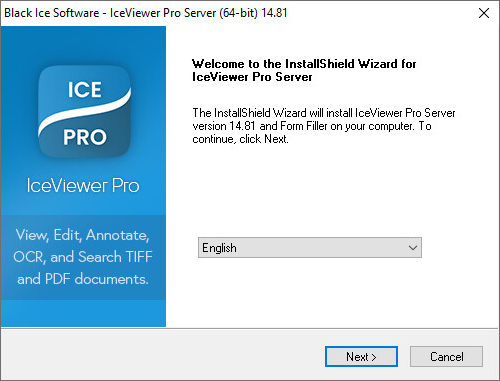Click the IceViewer Pro Server heading line
The height and width of the screenshot is (381, 500).
[252, 77]
